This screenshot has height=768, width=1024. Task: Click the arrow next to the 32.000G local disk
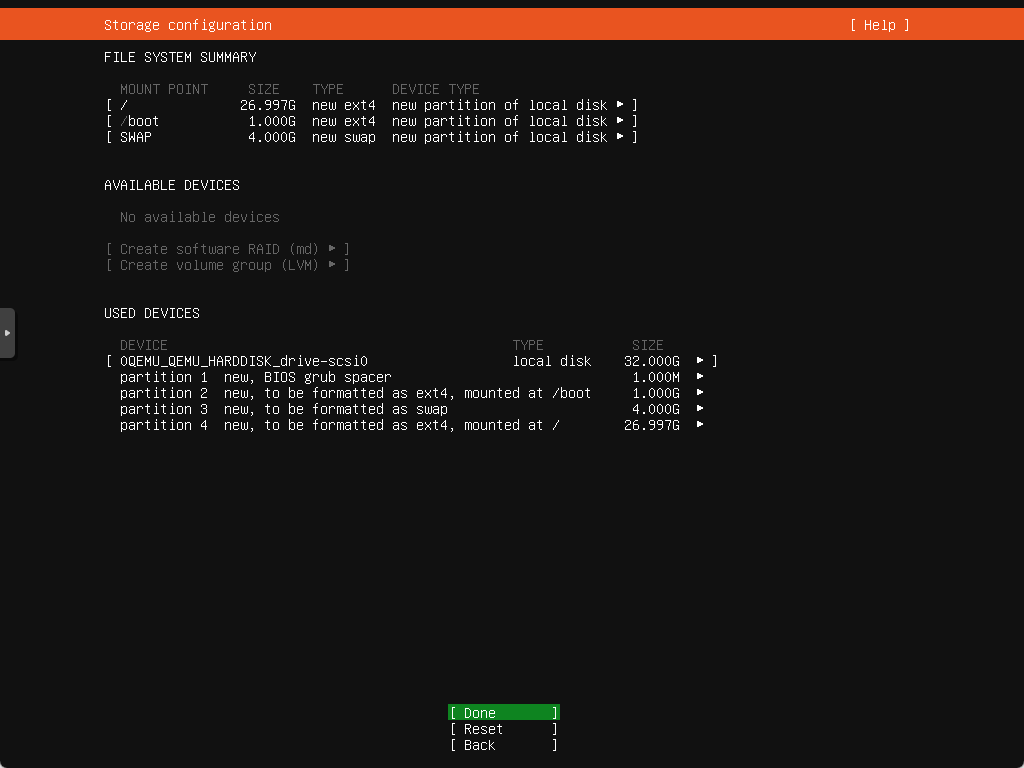tap(700, 361)
